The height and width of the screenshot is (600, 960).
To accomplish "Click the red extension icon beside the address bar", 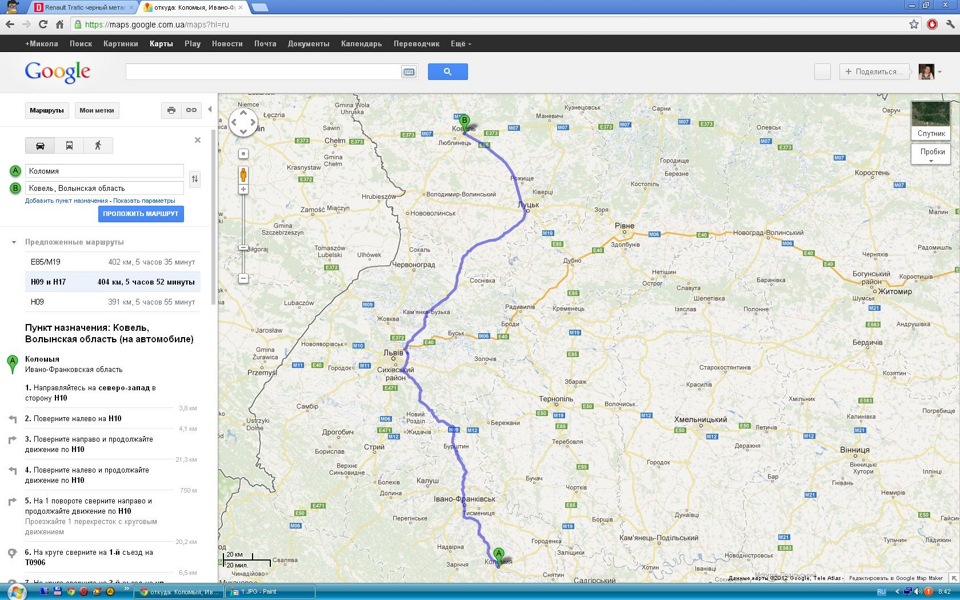I will pos(932,24).
